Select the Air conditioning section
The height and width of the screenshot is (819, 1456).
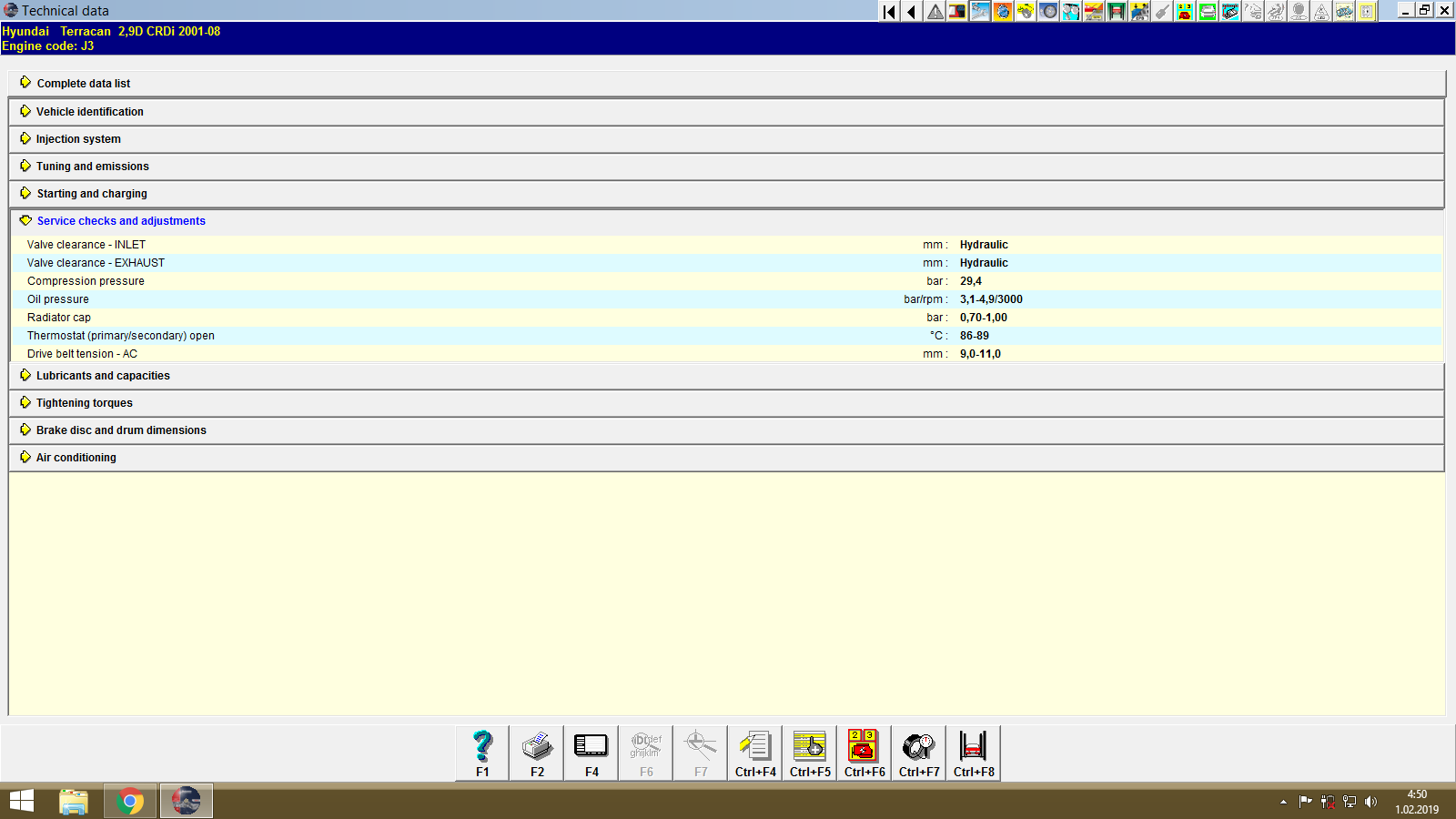pyautogui.click(x=76, y=457)
